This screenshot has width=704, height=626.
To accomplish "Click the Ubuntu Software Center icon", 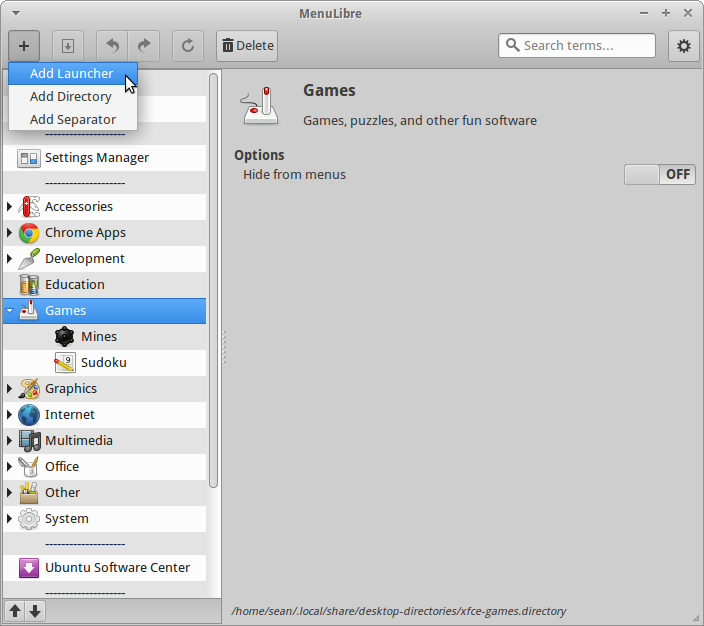I will point(29,568).
